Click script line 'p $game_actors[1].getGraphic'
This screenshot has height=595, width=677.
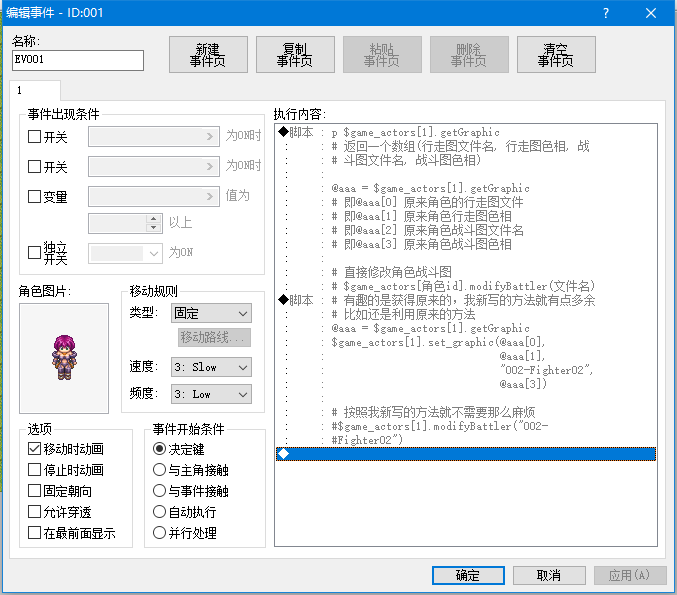pyautogui.click(x=415, y=133)
